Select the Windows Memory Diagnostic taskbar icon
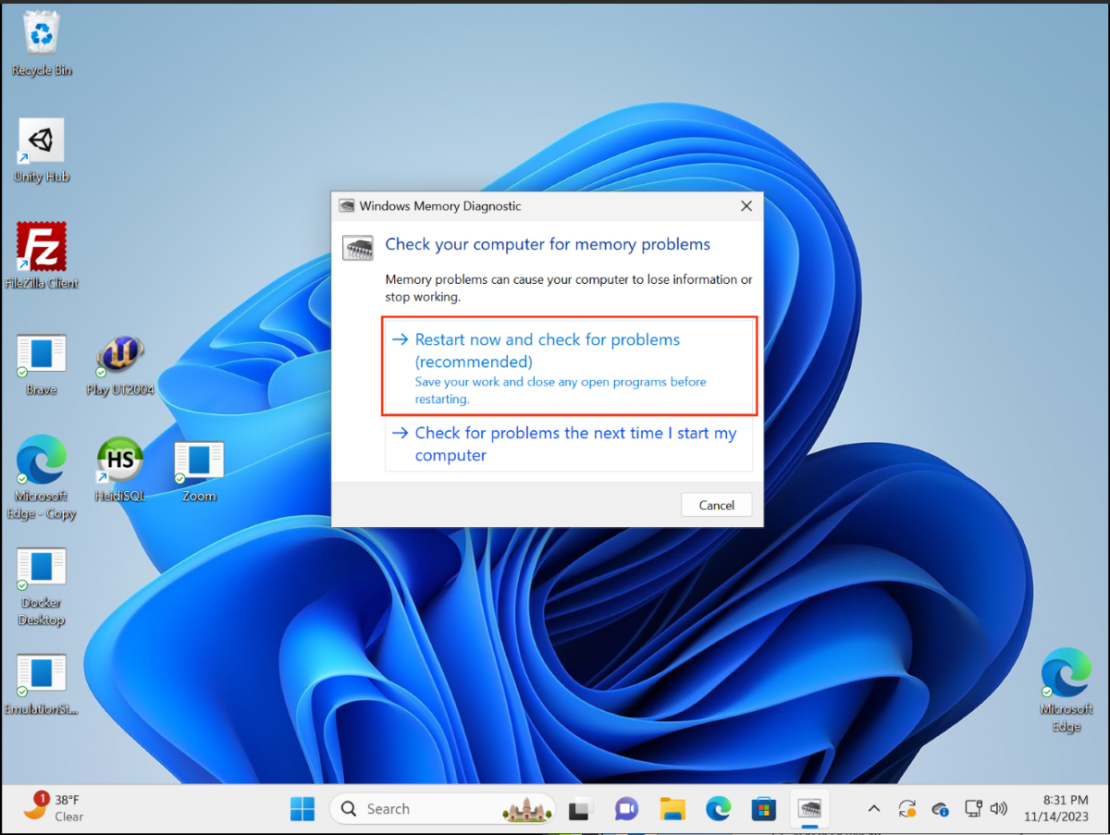This screenshot has width=1110, height=835. [809, 807]
